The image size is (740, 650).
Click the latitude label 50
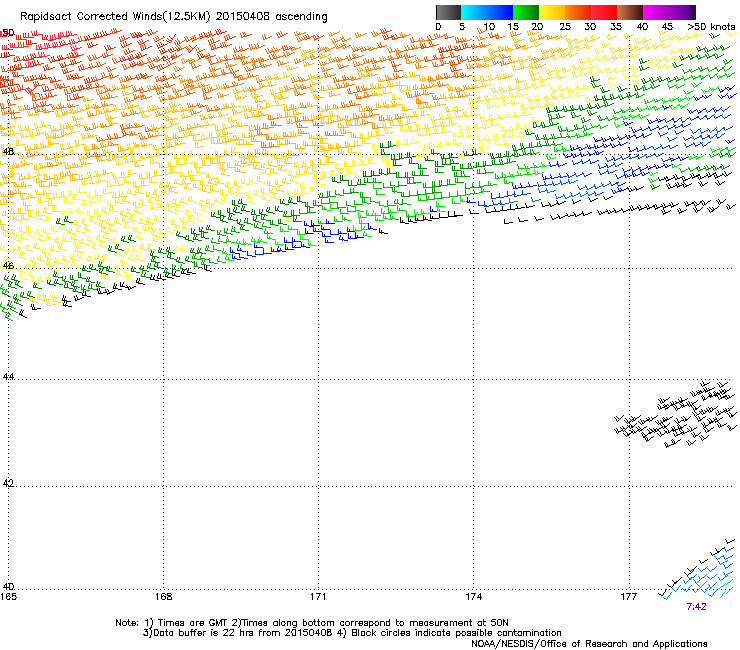click(8, 33)
